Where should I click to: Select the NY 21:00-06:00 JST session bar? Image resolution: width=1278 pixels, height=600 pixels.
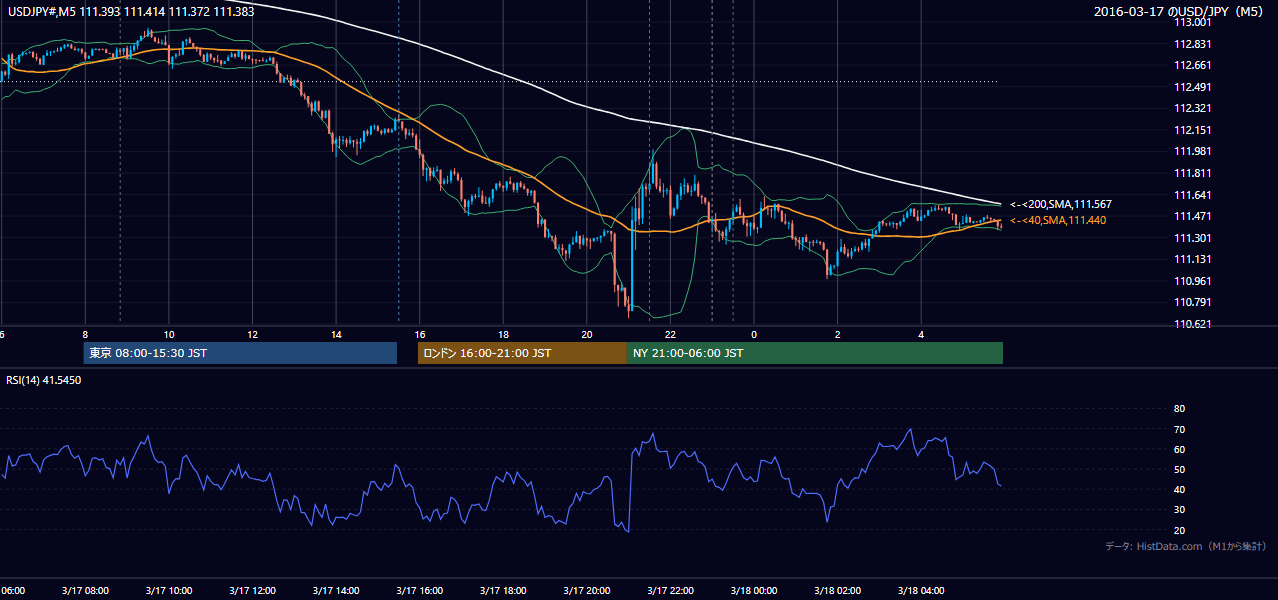pos(815,353)
